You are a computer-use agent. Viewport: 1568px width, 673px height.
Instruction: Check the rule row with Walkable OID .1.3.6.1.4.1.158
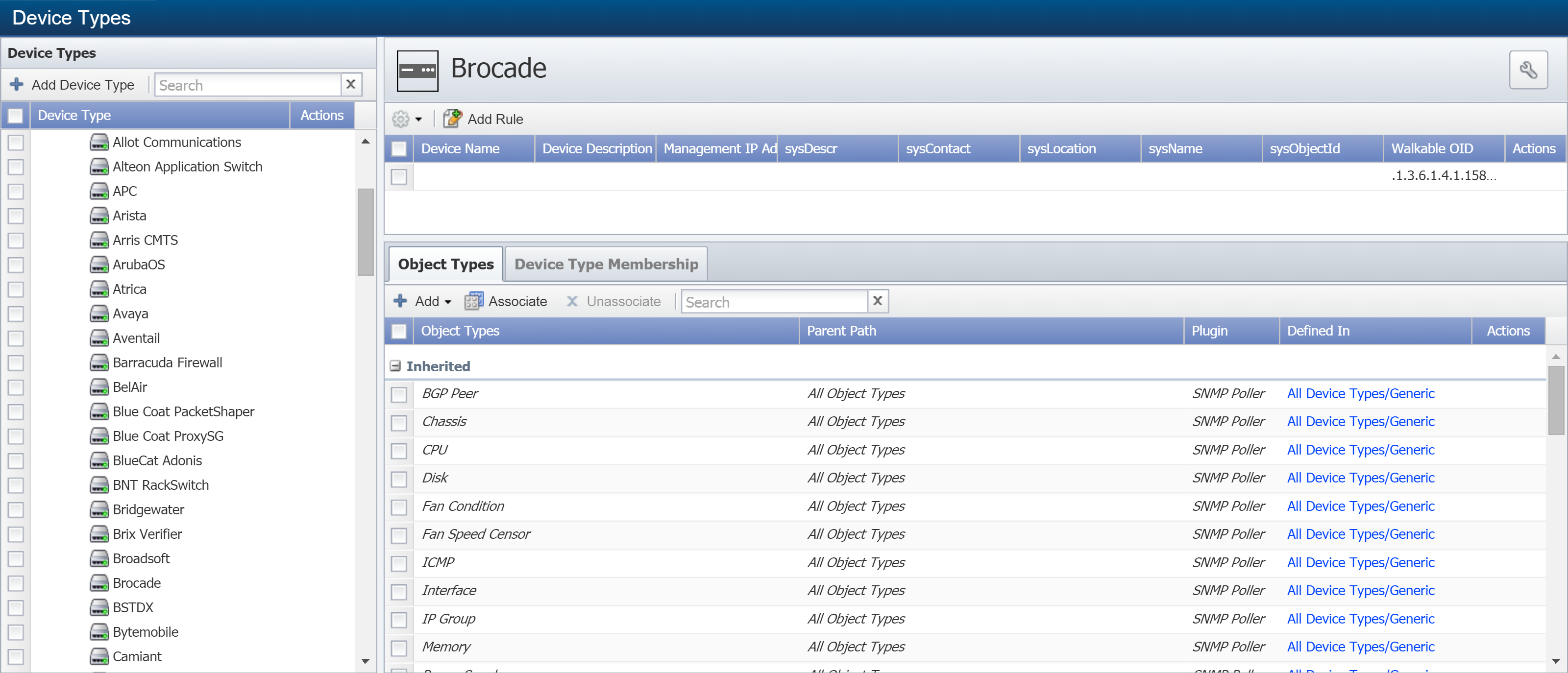[399, 176]
